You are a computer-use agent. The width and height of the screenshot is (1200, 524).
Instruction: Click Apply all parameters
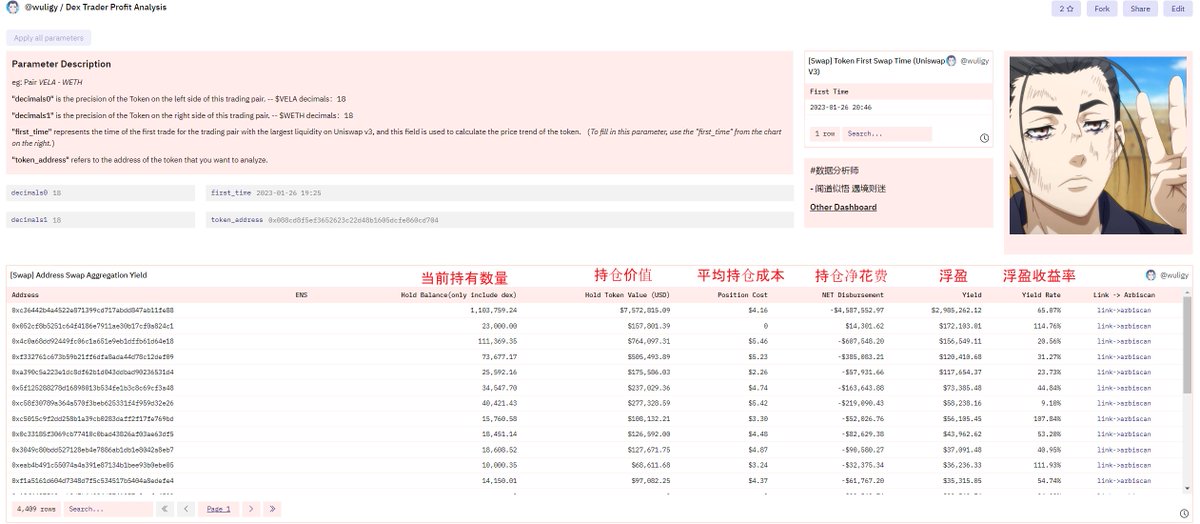click(x=49, y=38)
